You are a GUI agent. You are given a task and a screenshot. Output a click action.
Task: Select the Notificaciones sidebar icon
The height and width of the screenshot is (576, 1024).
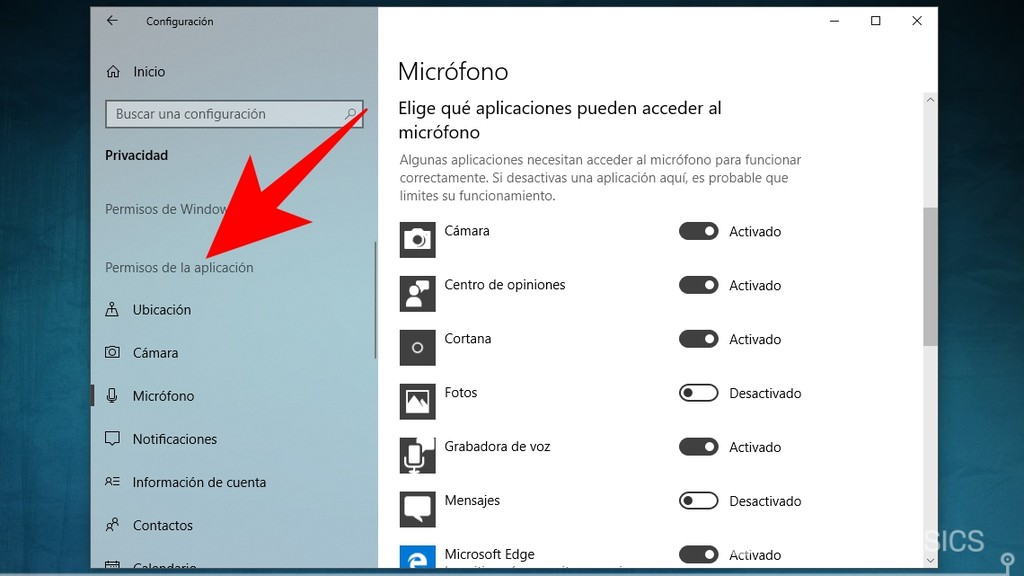[x=112, y=439]
